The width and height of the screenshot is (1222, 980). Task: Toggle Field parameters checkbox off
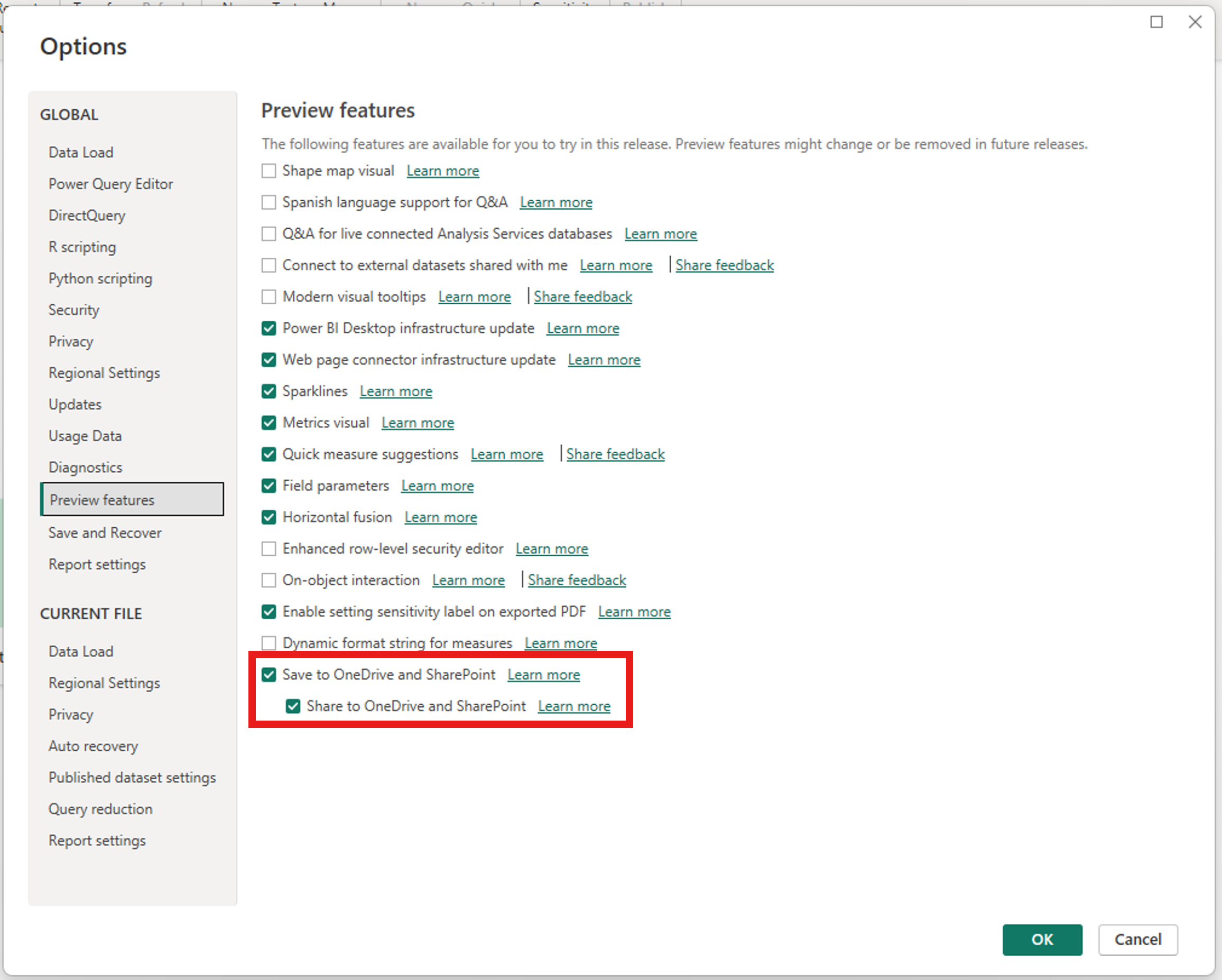point(269,486)
